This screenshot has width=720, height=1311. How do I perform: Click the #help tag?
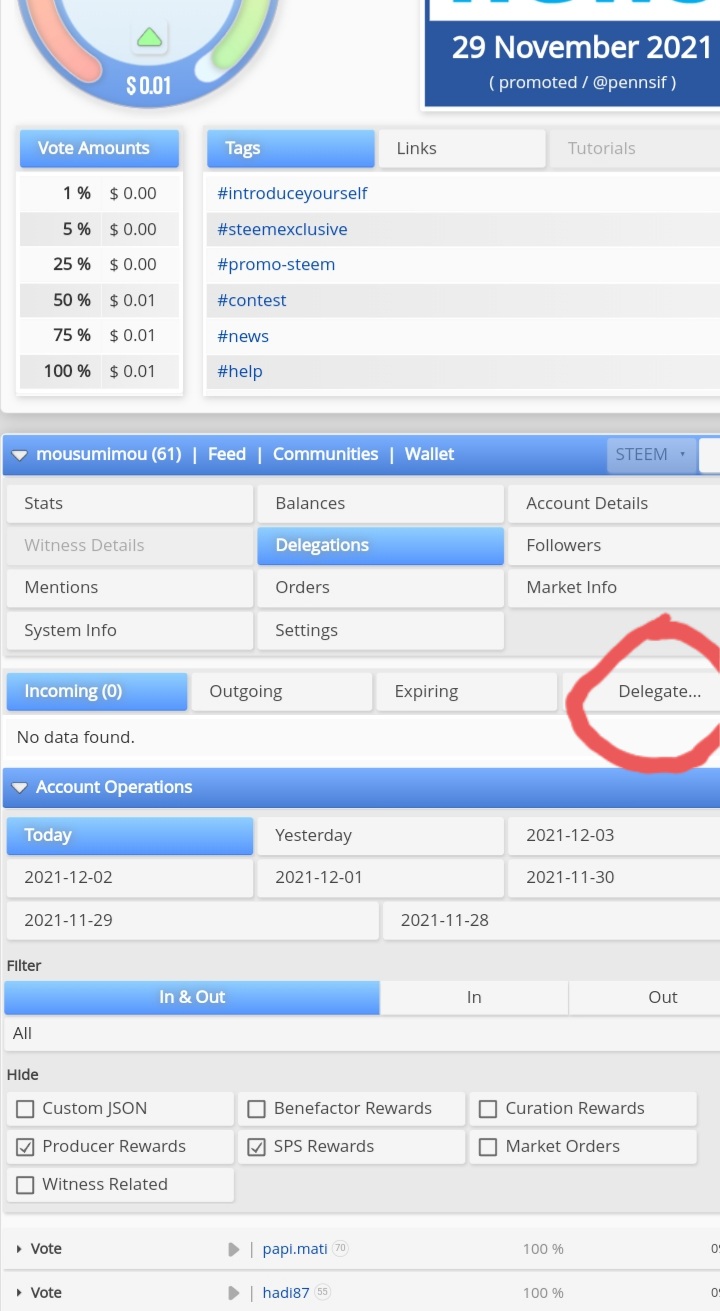click(240, 371)
